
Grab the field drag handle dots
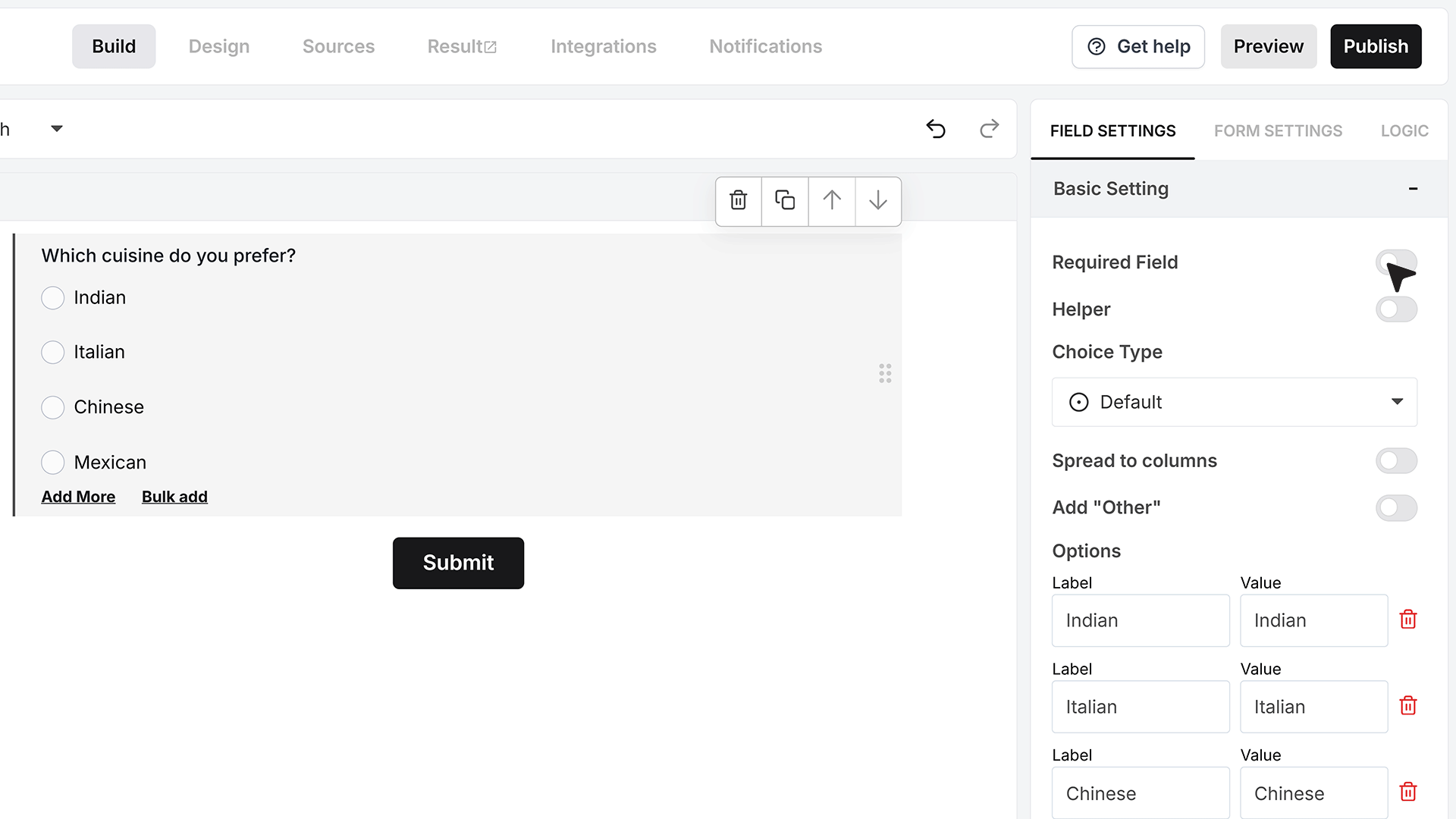(x=885, y=373)
